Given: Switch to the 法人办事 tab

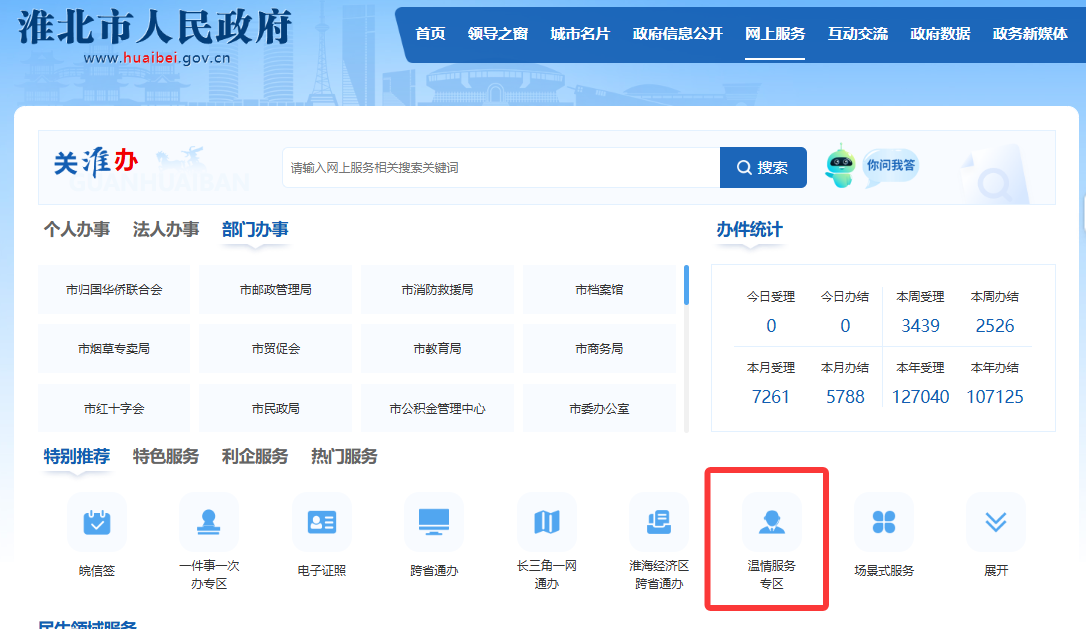Looking at the screenshot, I should tap(166, 230).
